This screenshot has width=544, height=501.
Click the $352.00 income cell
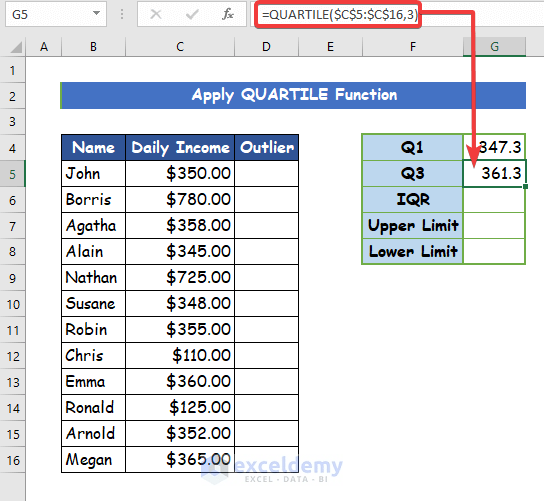180,434
